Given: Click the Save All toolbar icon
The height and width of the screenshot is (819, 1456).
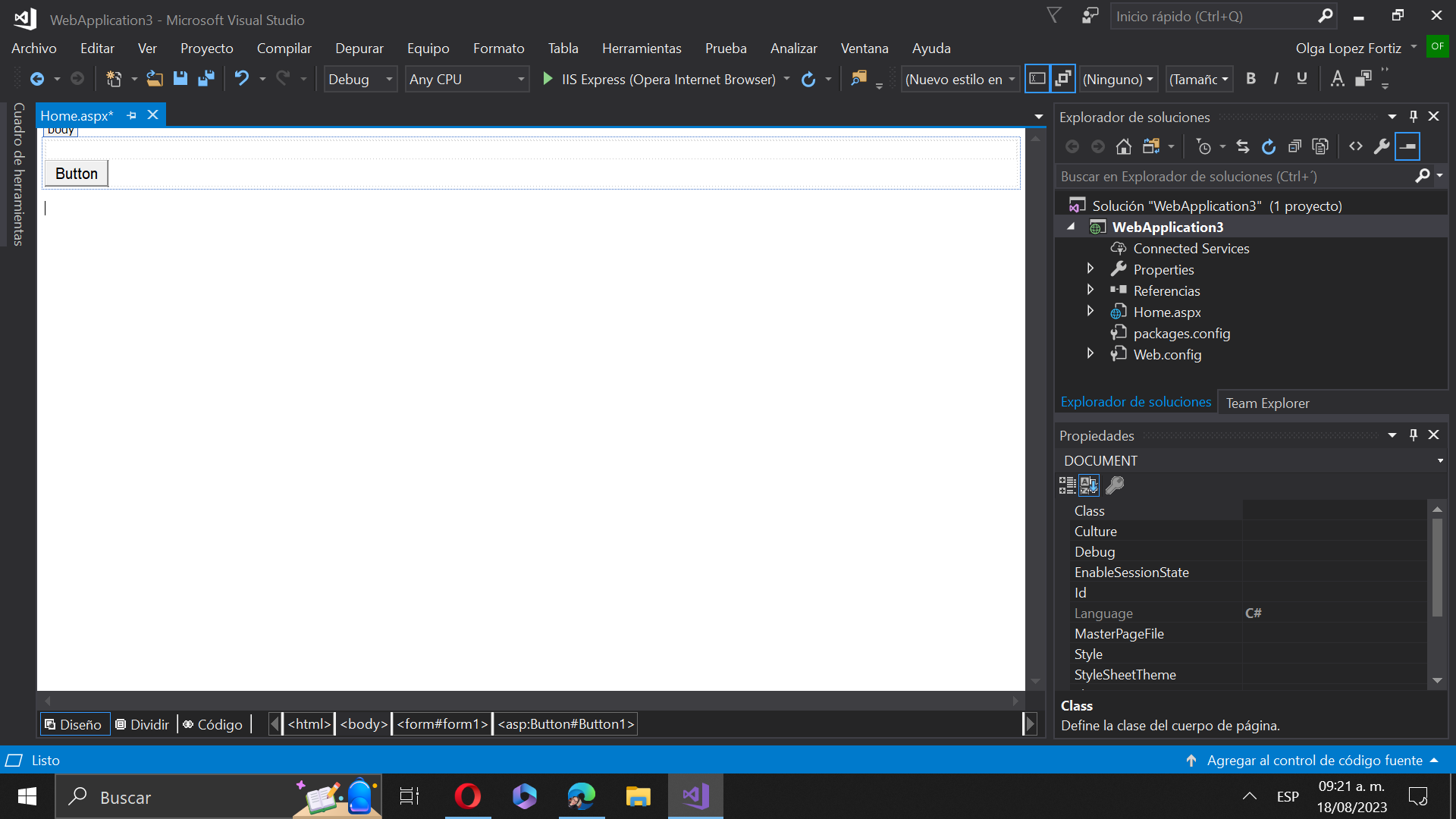Looking at the screenshot, I should coord(206,79).
